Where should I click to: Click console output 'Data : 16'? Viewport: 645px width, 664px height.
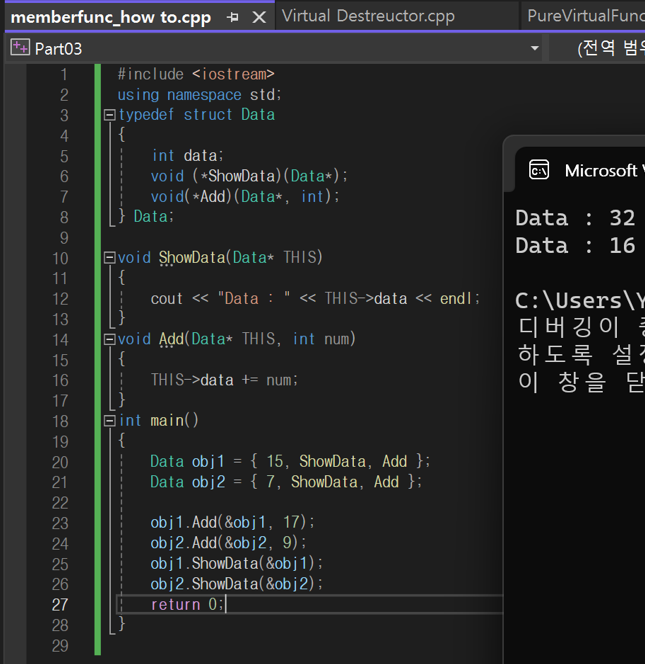pos(575,246)
